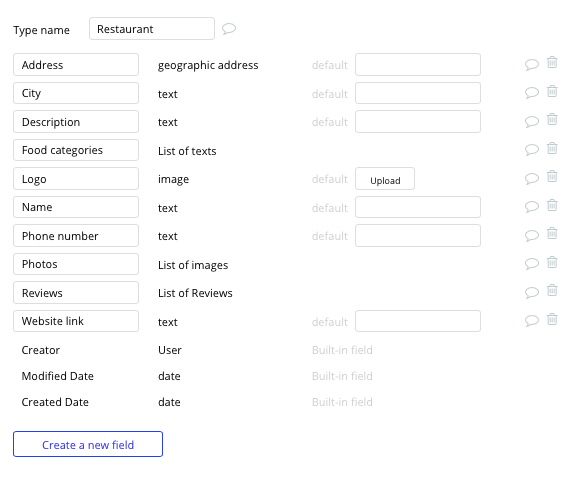Open comment bubble next to Type name
Viewport: 581px width, 482px height.
point(229,29)
